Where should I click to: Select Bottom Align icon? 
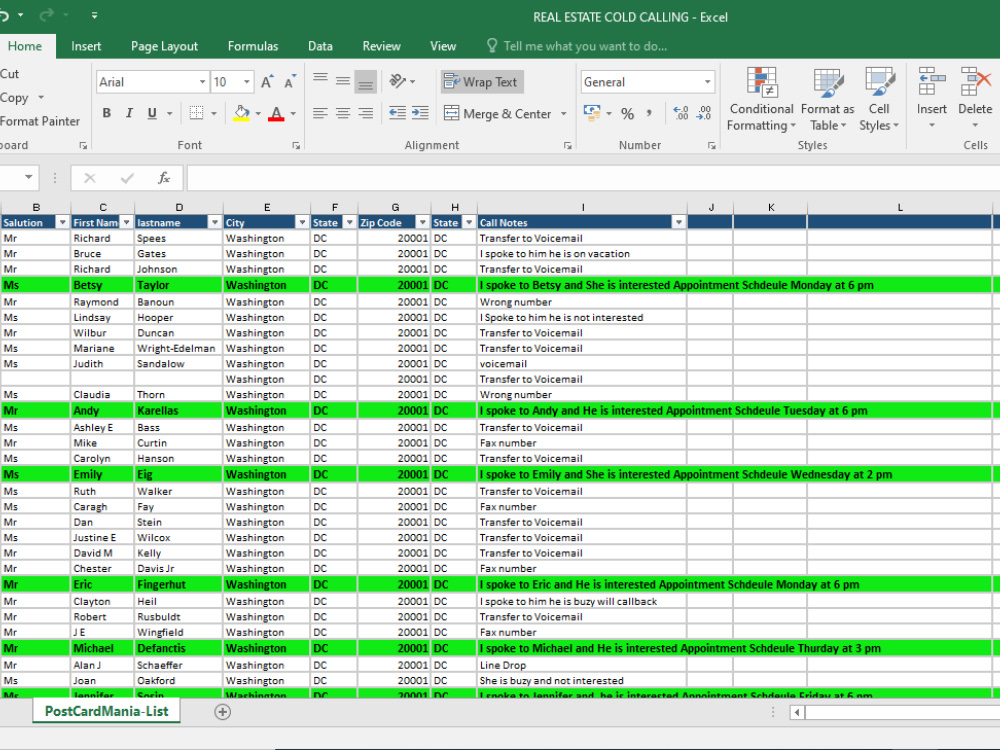click(365, 82)
